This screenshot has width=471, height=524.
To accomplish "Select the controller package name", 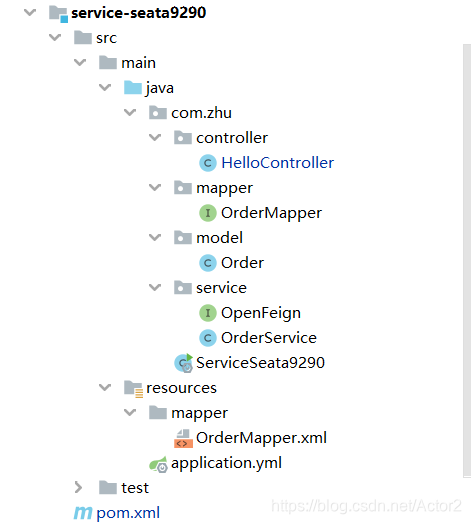I will point(232,138).
